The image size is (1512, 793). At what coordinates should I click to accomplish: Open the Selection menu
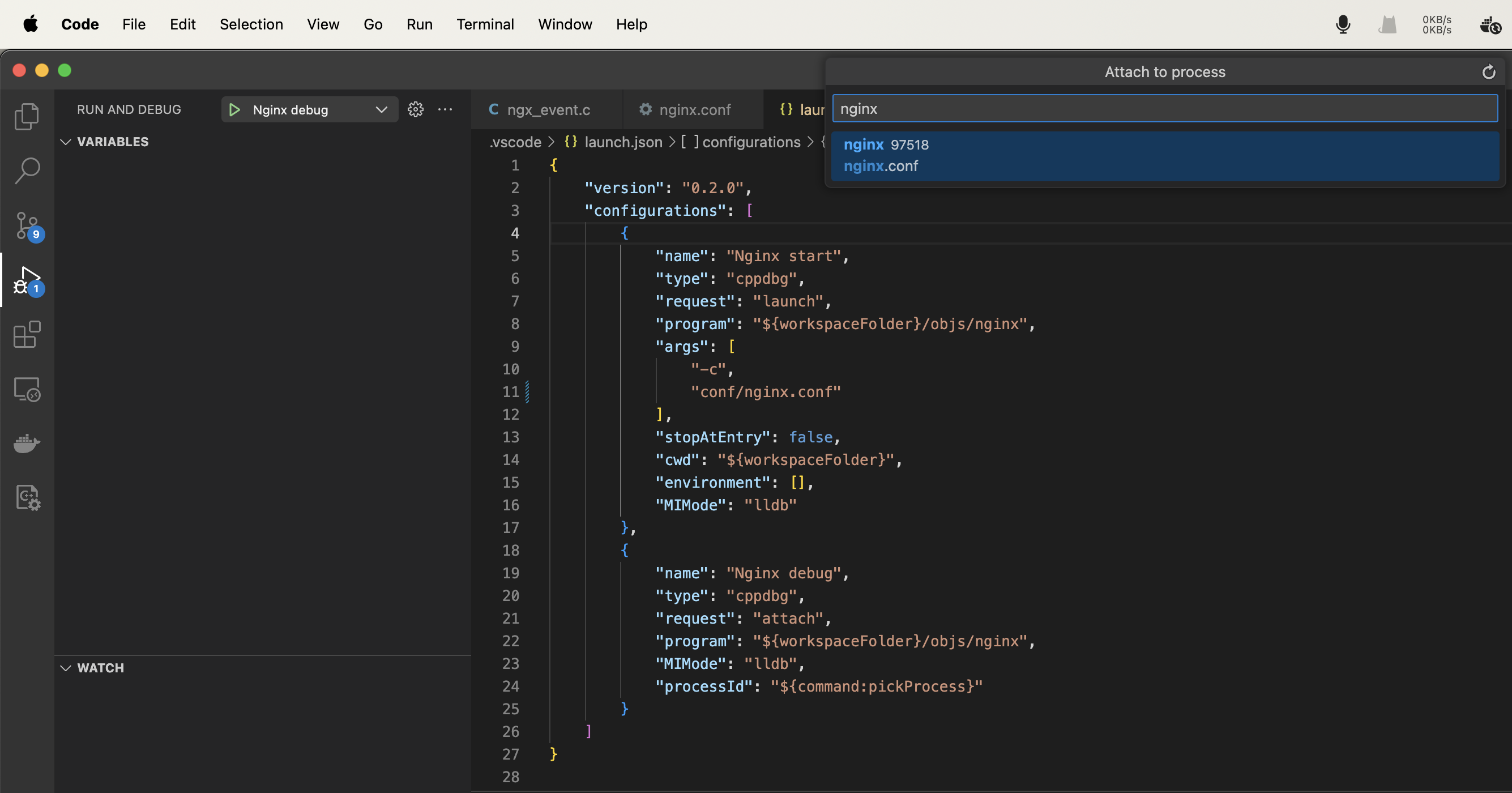tap(251, 24)
